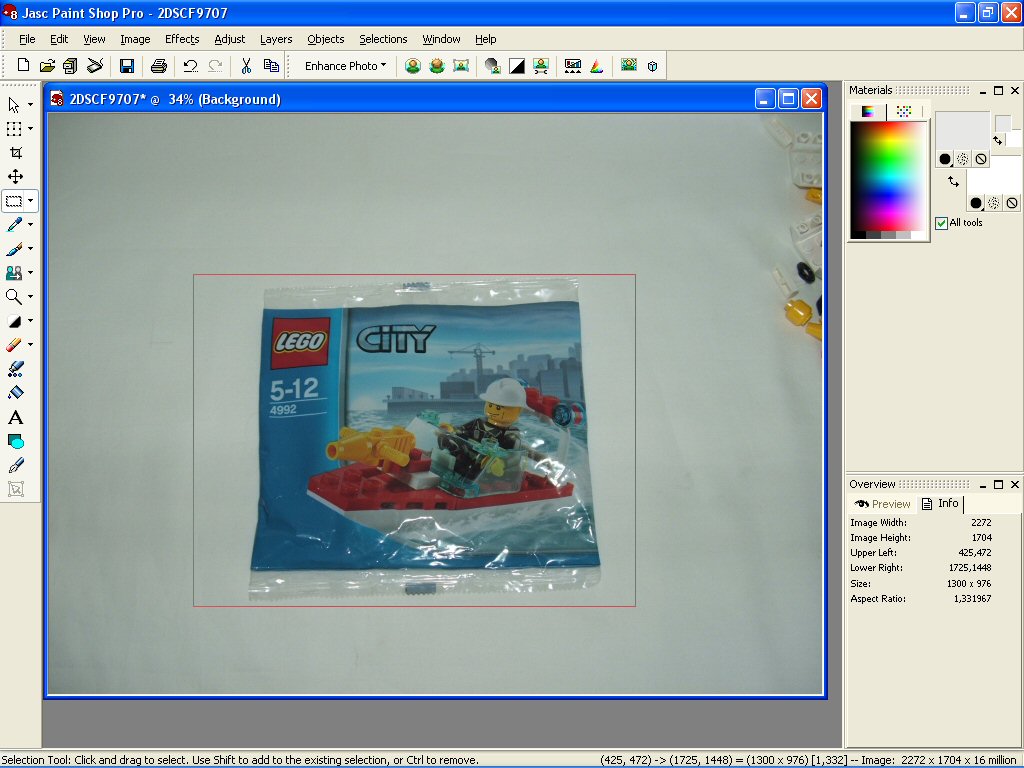The image size is (1024, 768).
Task: Expand the arrow-pointer tool flyout
Action: click(30, 104)
